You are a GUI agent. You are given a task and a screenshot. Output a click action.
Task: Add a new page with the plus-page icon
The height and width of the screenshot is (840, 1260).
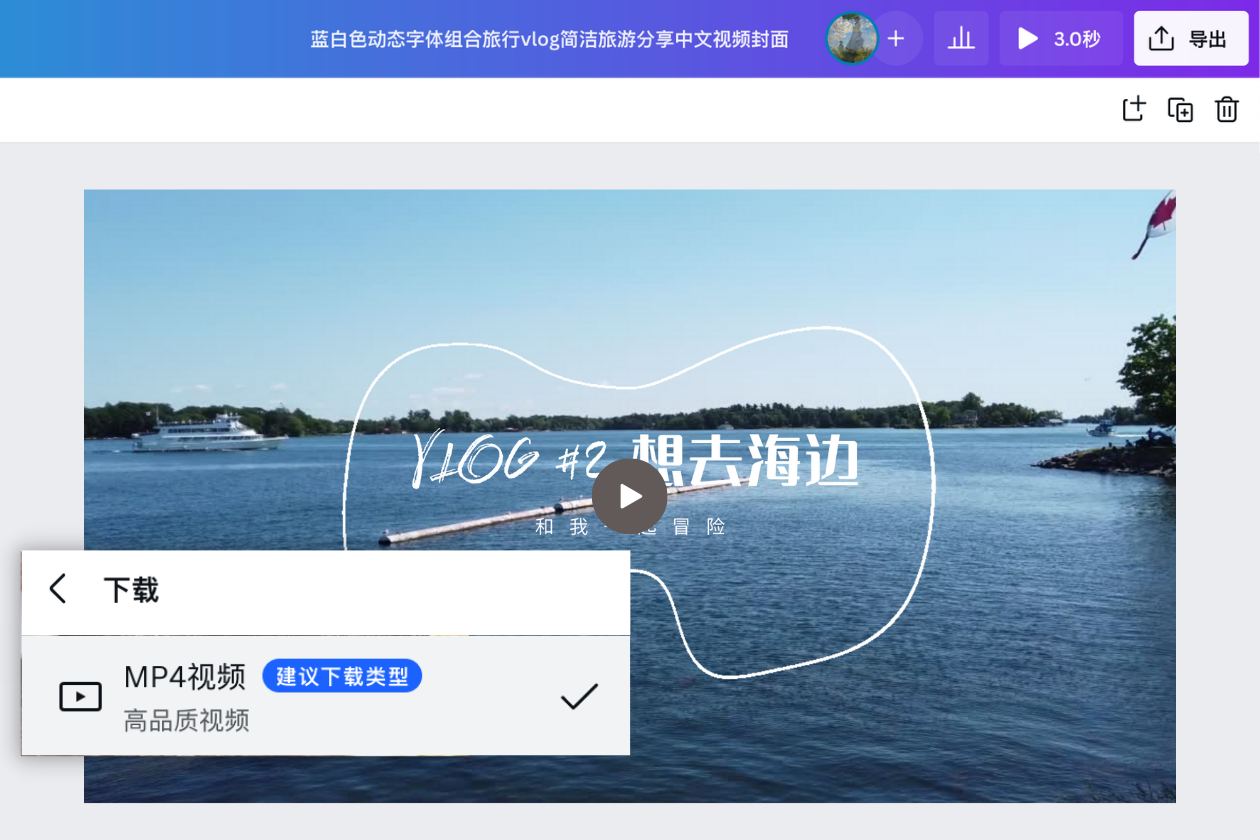point(1133,110)
